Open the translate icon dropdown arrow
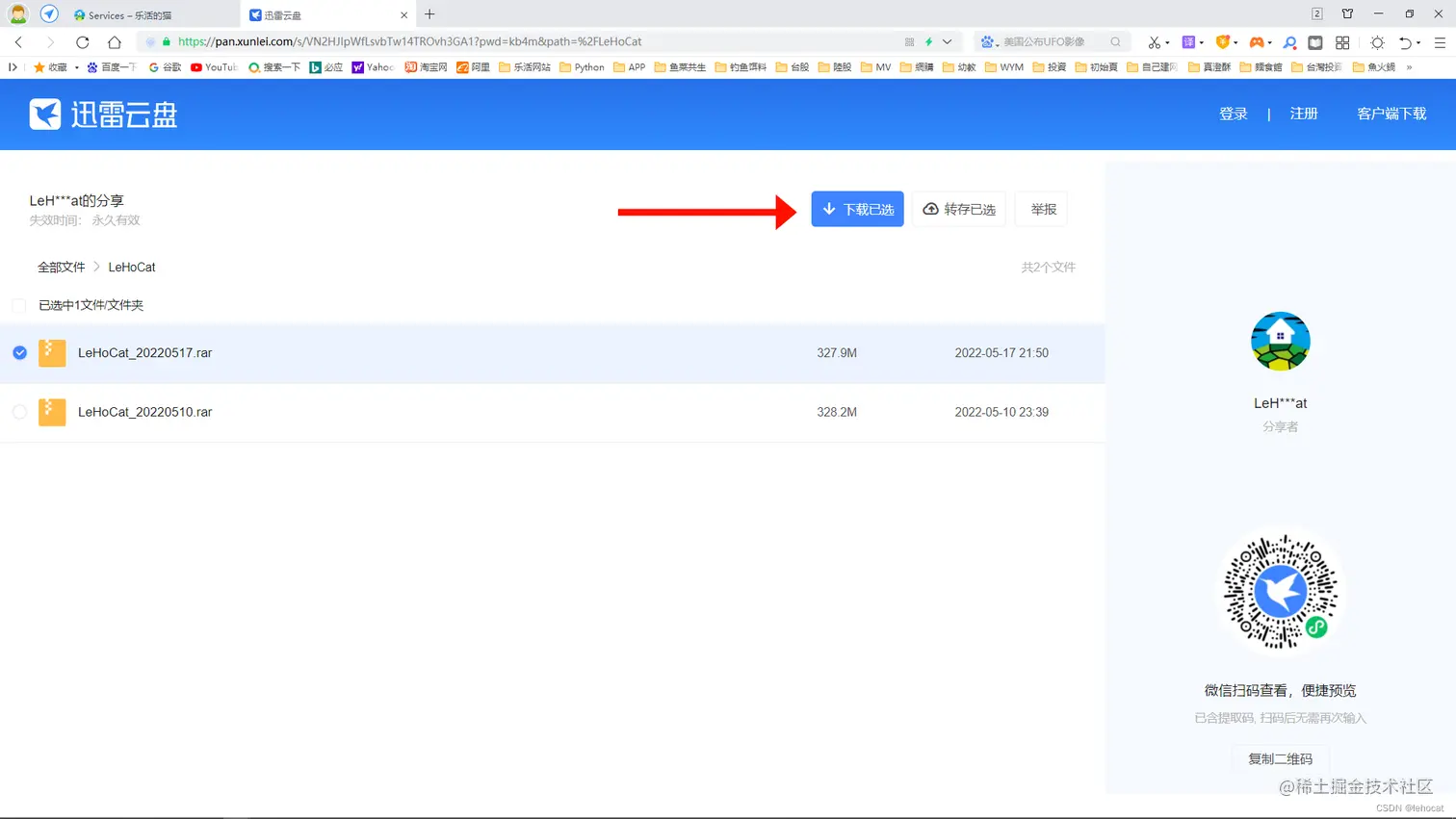The image size is (1456, 819). pyautogui.click(x=1202, y=43)
